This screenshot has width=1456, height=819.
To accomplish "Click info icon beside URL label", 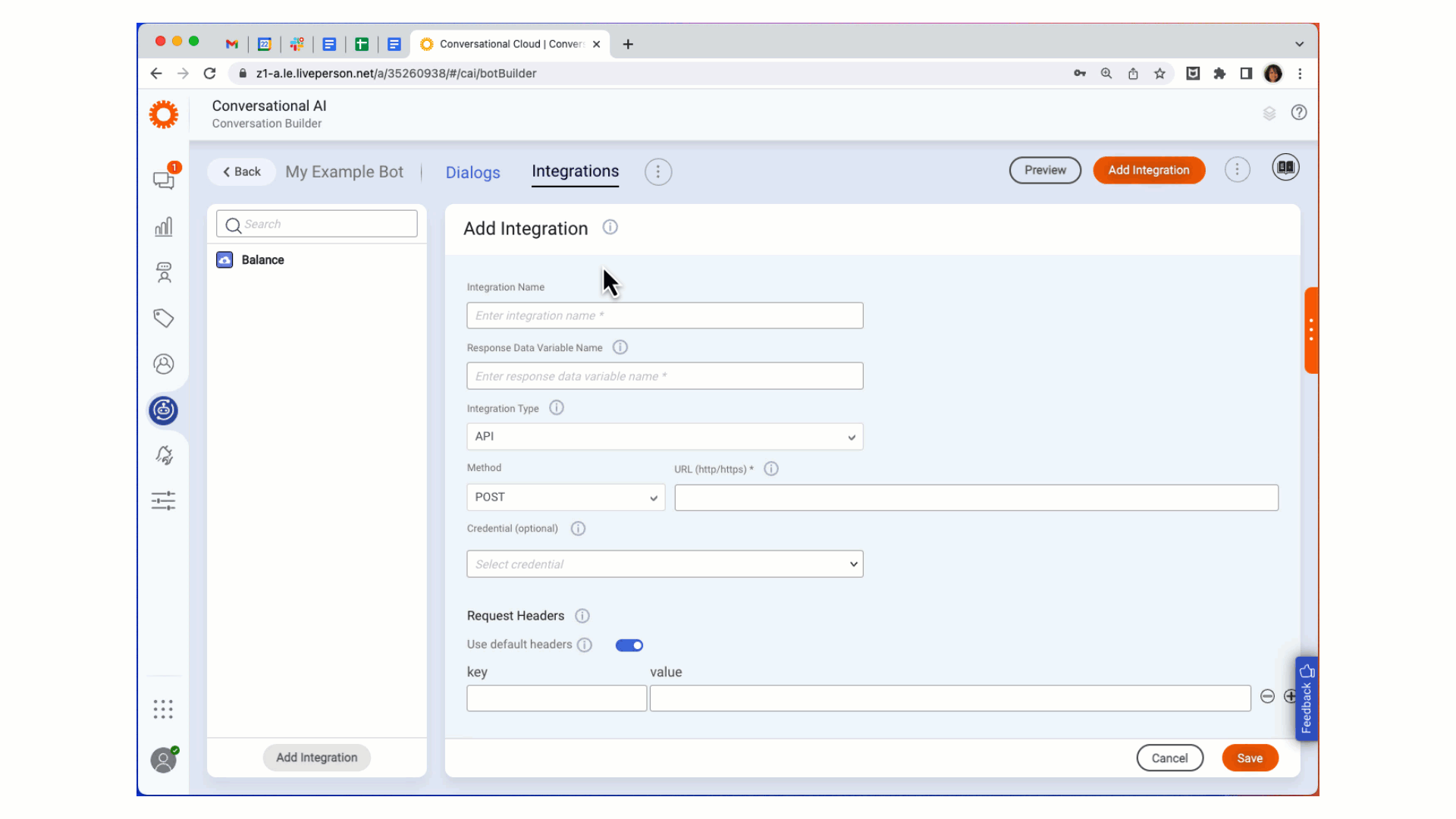I will click(x=771, y=469).
